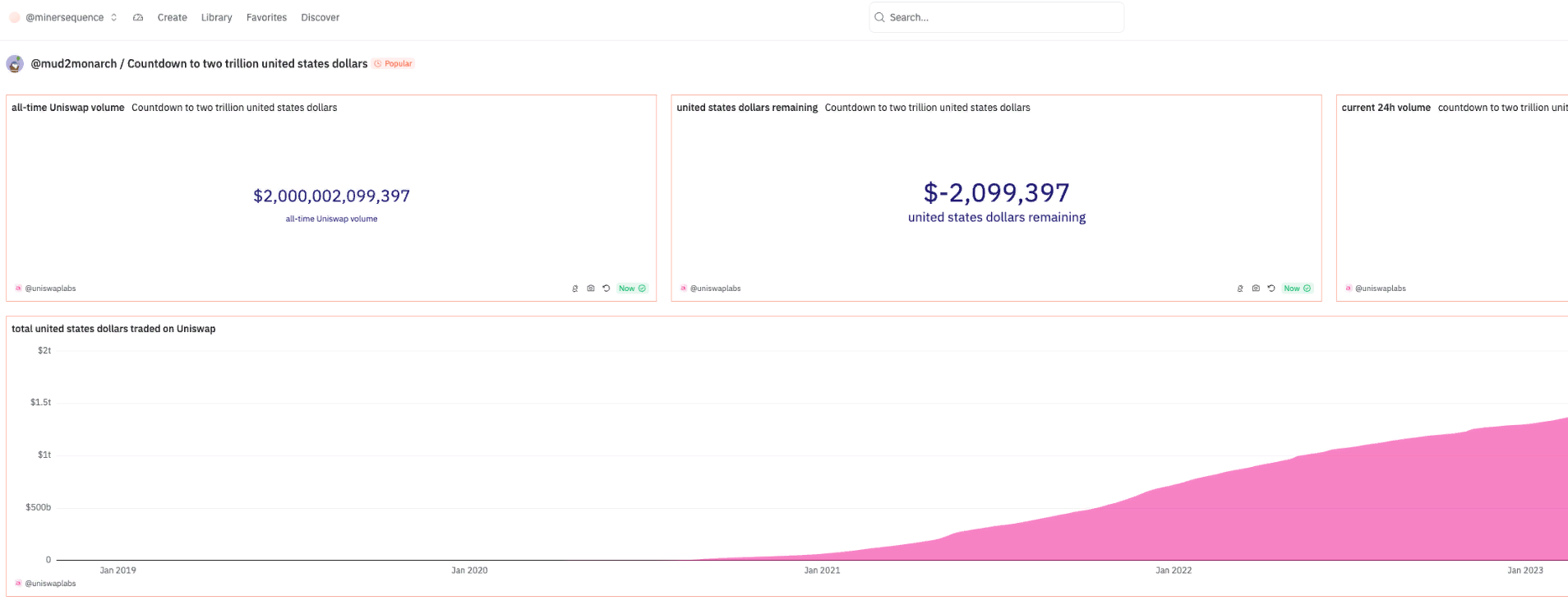Open the Create menu
Screen dimensions: 1568x610
172,17
